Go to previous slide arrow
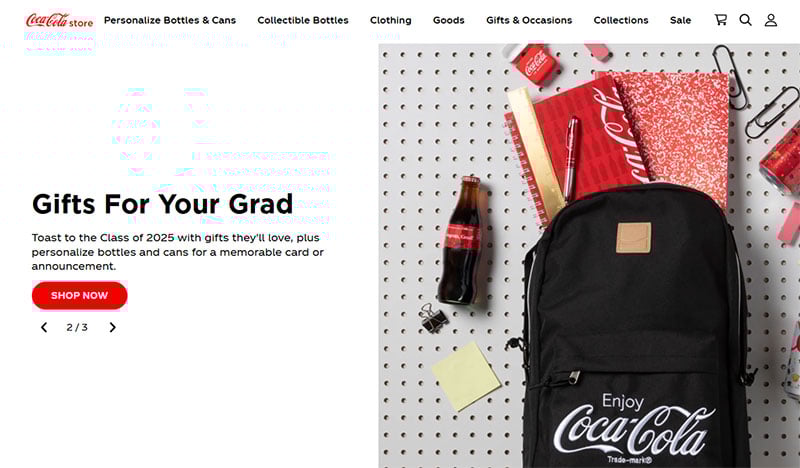The height and width of the screenshot is (468, 800). click(x=44, y=327)
